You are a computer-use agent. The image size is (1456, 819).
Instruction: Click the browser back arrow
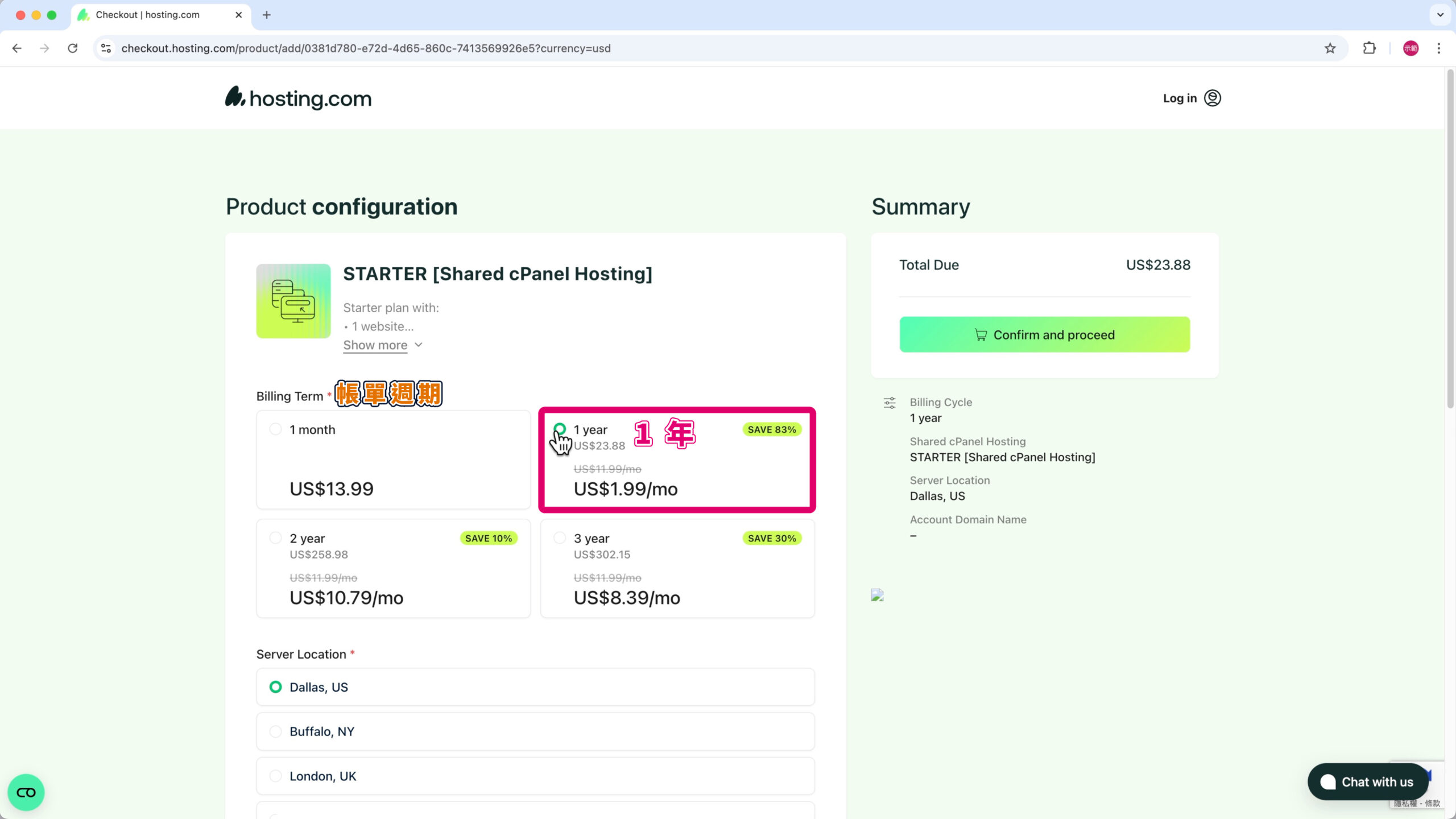pyautogui.click(x=17, y=48)
